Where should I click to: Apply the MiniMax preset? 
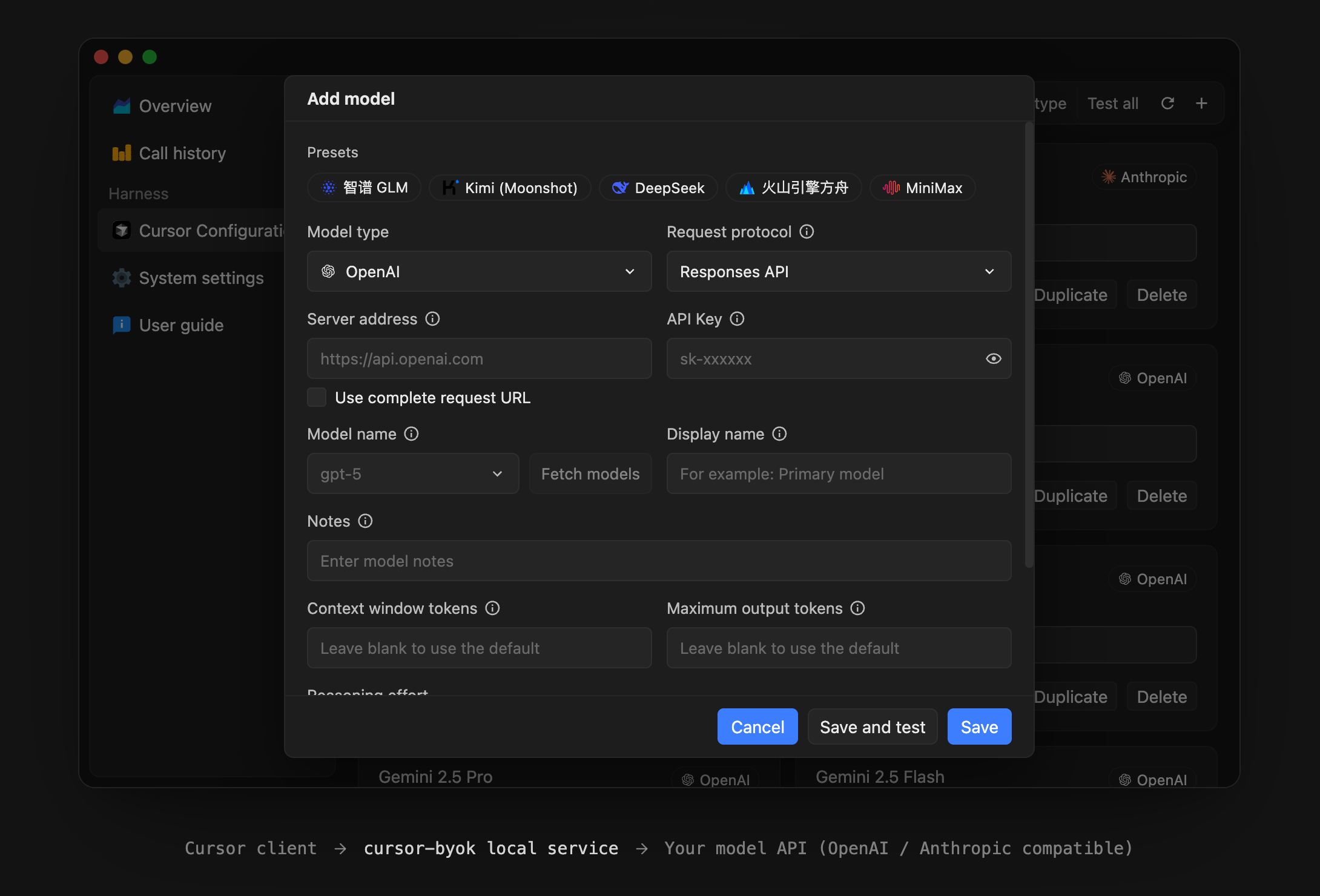click(923, 188)
